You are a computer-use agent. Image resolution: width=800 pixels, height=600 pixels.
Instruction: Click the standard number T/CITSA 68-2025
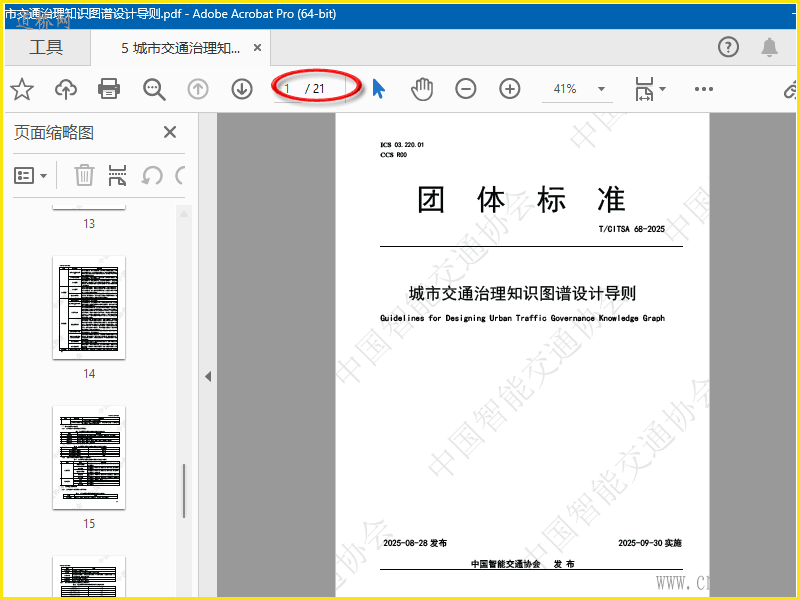tap(632, 229)
